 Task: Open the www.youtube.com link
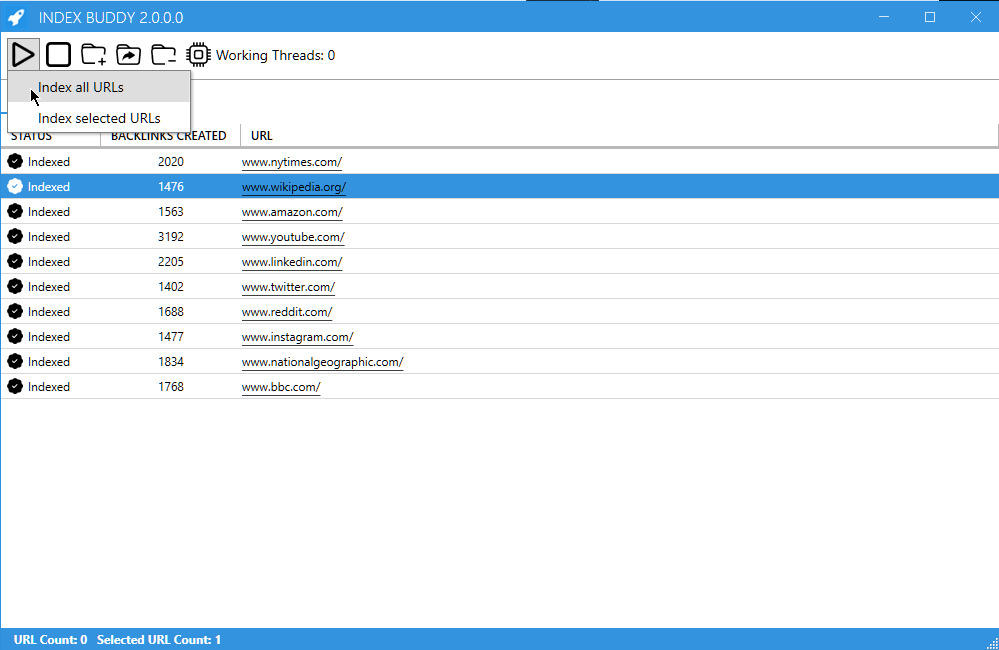coord(292,236)
